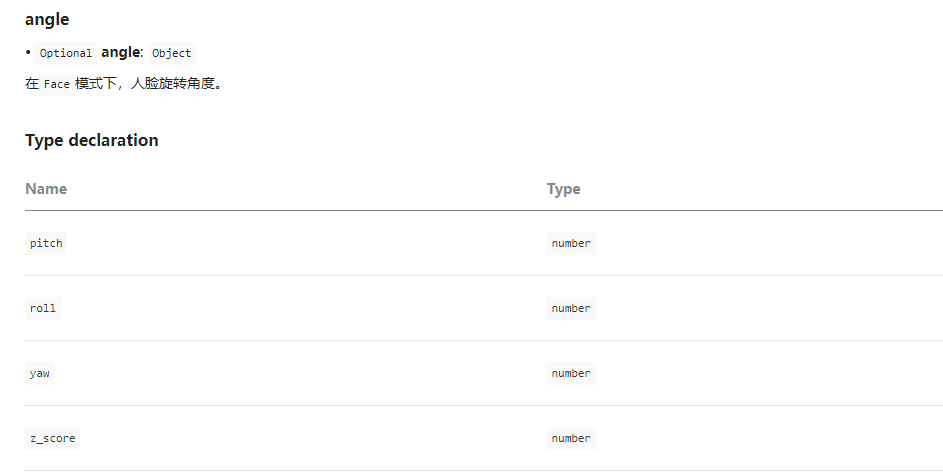Click the angle section heading
Screen dimensions: 943x474
47,19
